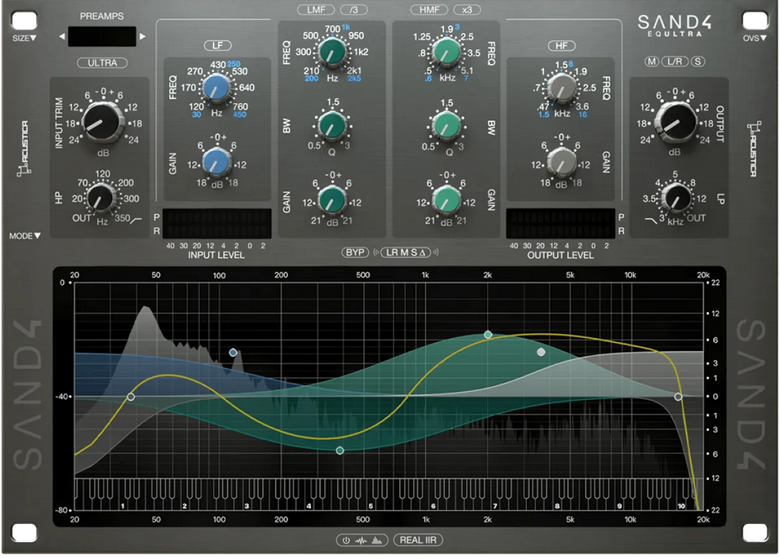Click the high-pass filter node on graph
Image resolution: width=780 pixels, height=558 pixels.
point(130,397)
